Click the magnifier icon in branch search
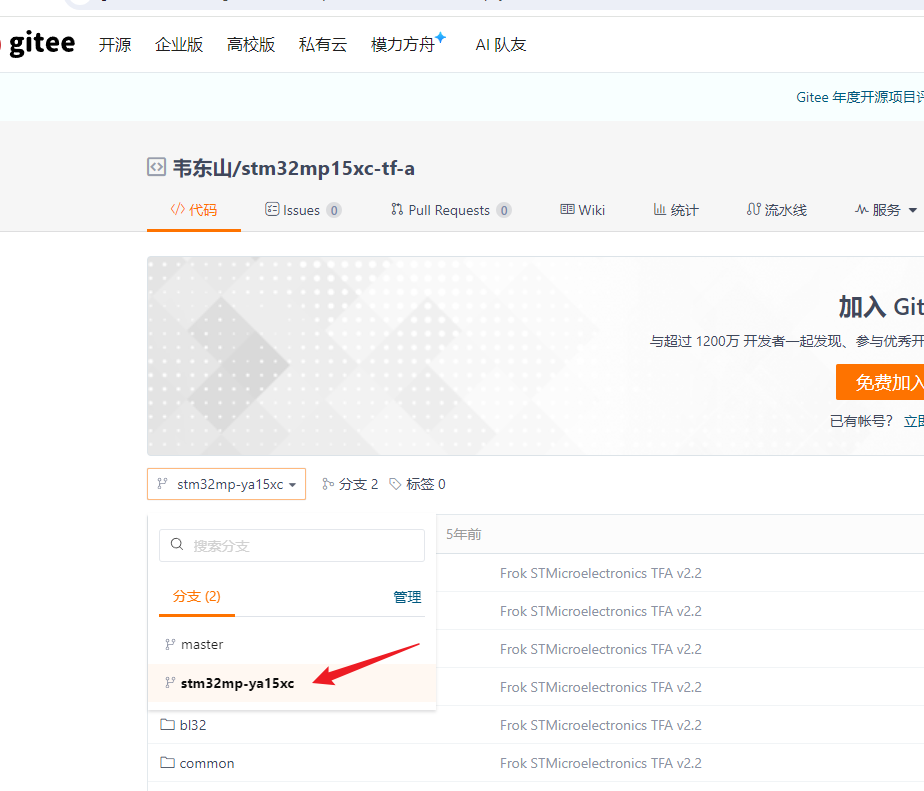Viewport: 924px width, 791px height. (177, 545)
